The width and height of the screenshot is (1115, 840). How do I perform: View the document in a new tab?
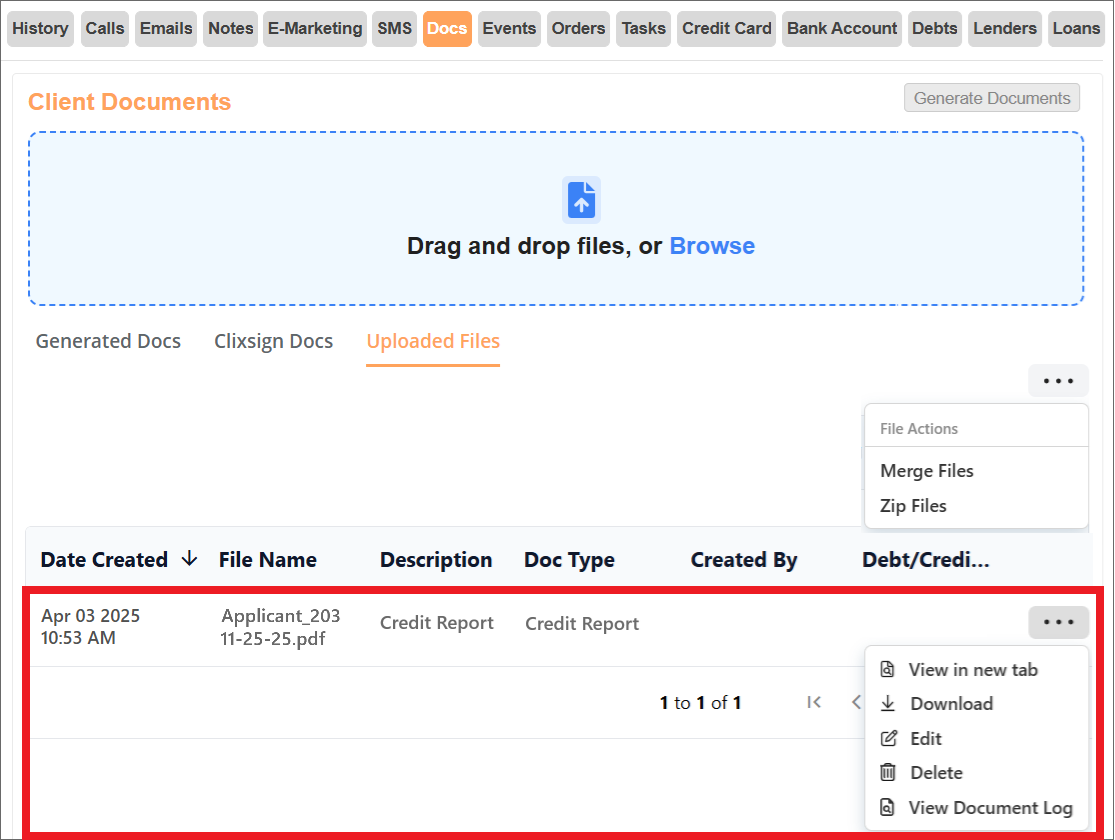[972, 669]
